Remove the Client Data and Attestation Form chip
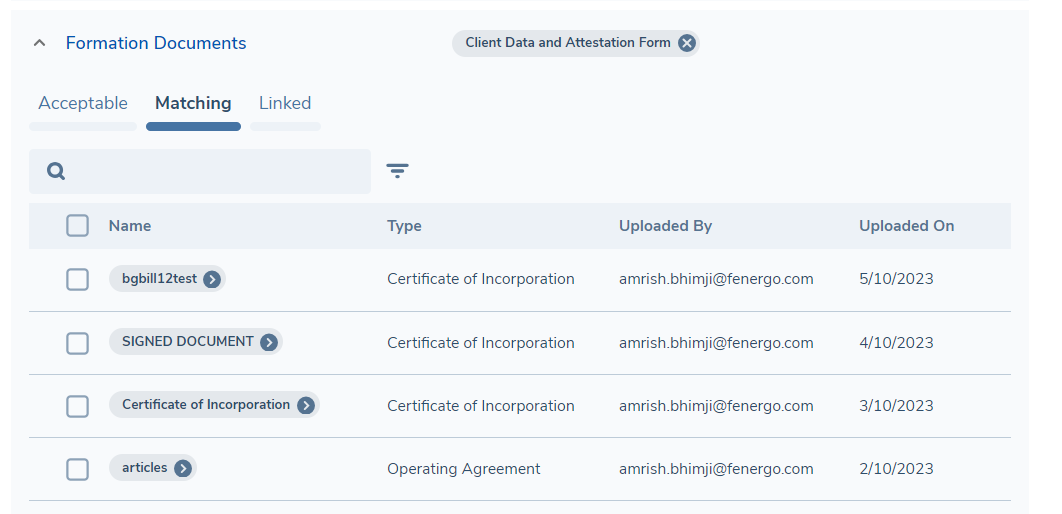The height and width of the screenshot is (514, 1062). click(686, 43)
